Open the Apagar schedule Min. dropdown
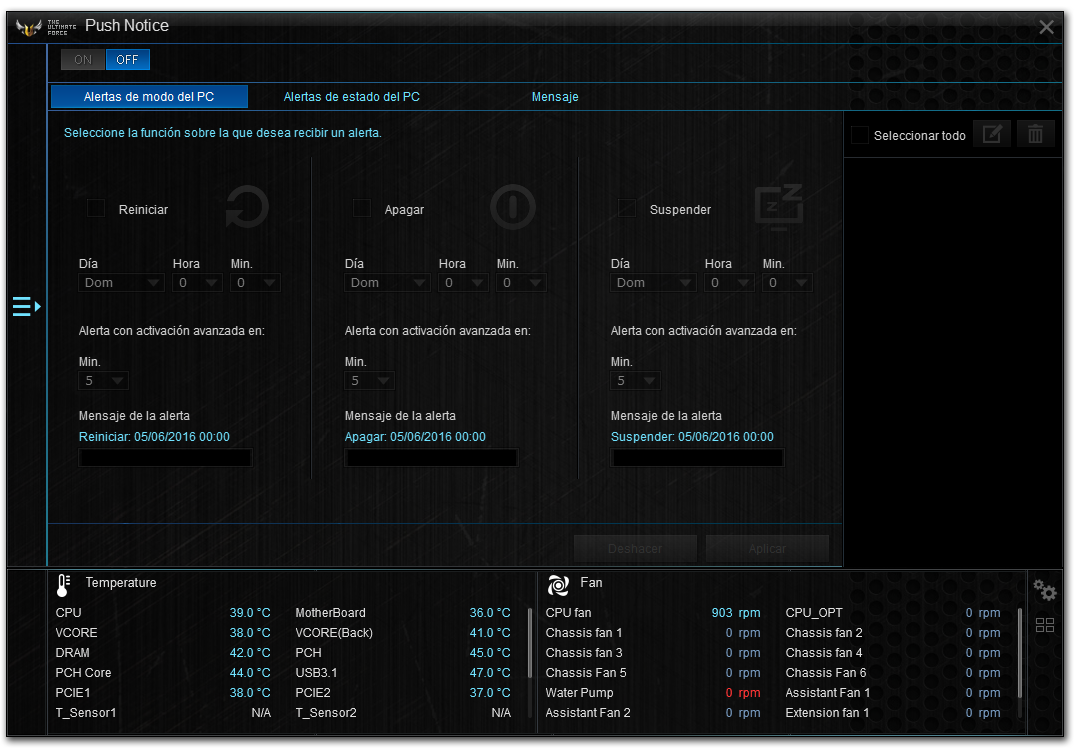Image resolution: width=1080 pixels, height=749 pixels. click(x=521, y=283)
